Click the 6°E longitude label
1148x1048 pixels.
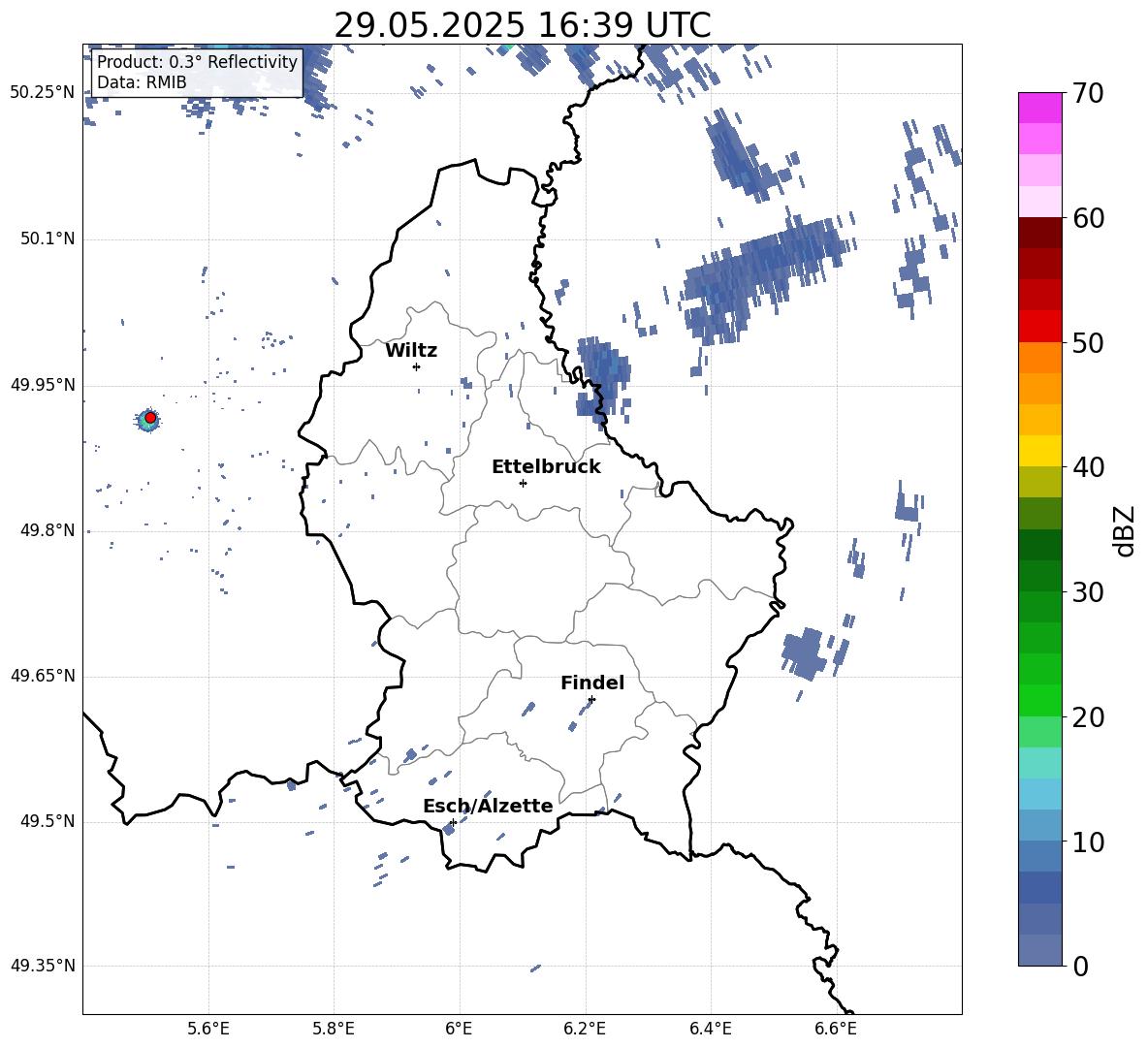[x=459, y=1029]
